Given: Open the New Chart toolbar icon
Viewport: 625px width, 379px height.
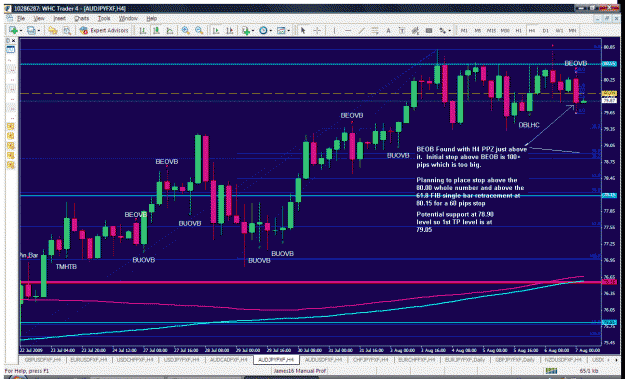Looking at the screenshot, I should (13, 31).
